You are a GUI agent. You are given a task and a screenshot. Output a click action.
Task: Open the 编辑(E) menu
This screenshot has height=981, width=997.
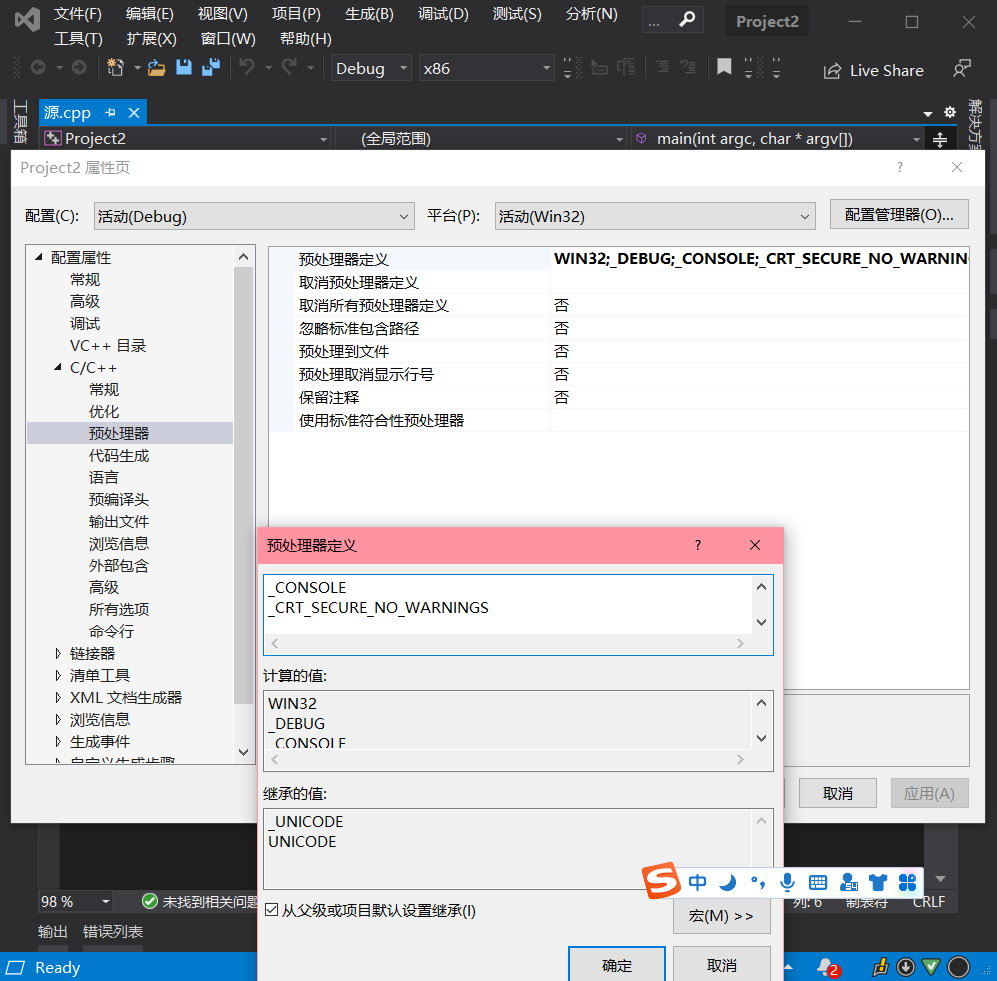tap(149, 14)
